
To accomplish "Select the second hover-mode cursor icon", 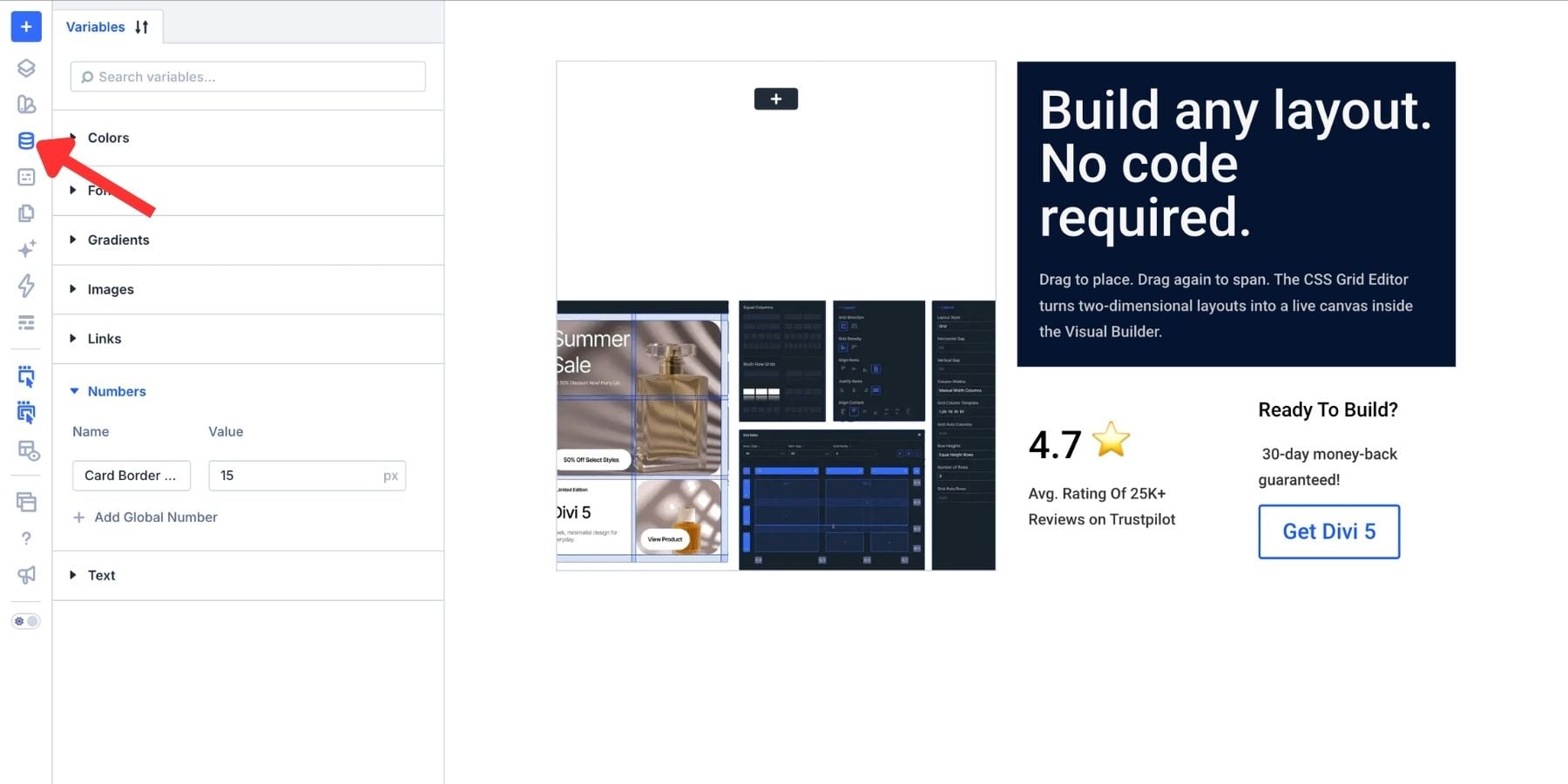I will [26, 413].
